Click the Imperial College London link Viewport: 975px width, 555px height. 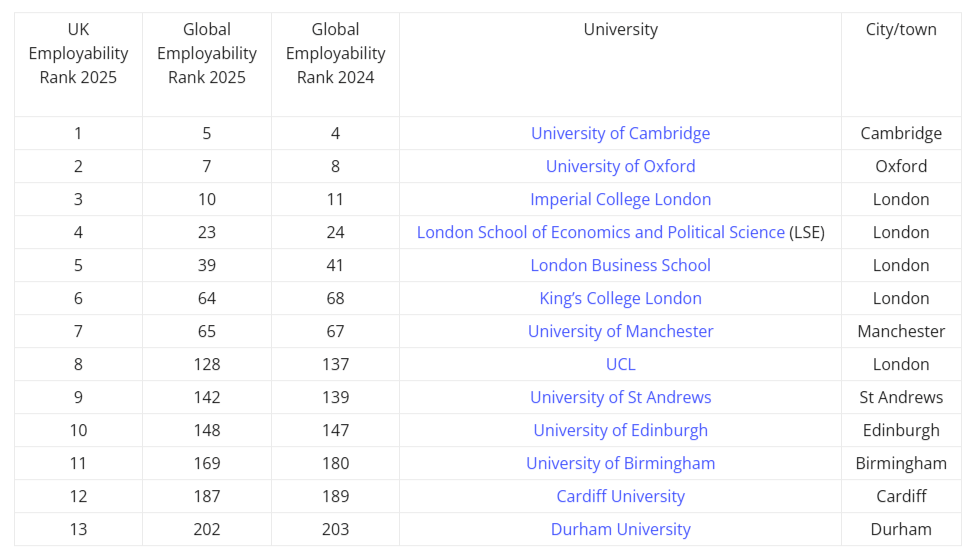[x=620, y=199]
